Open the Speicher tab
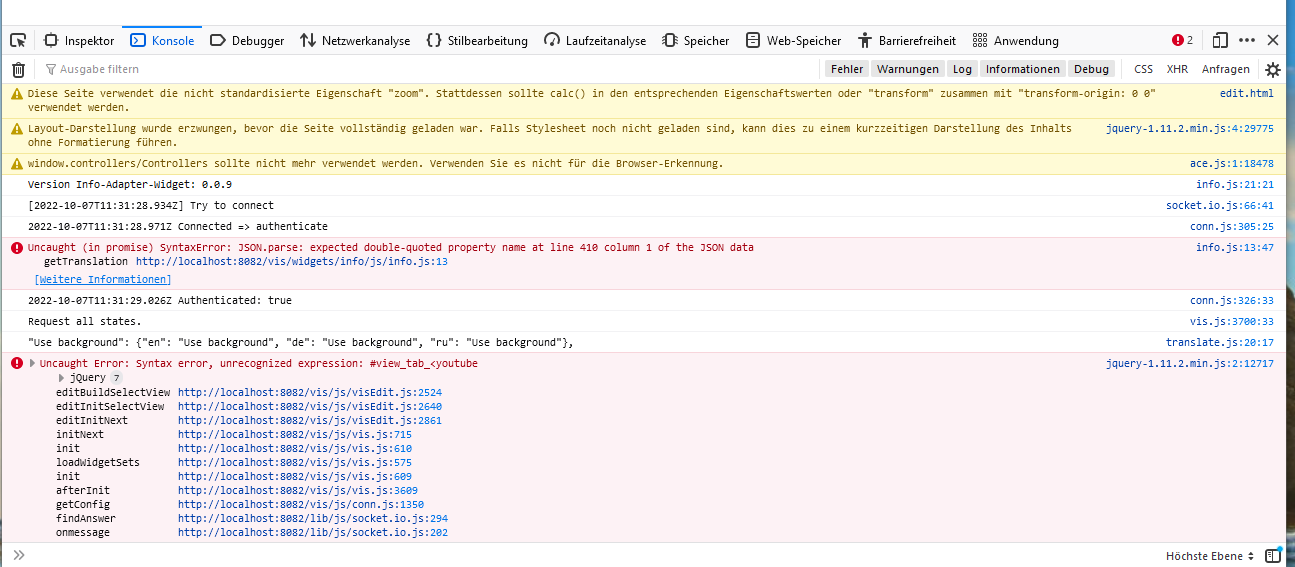1295x567 pixels. pyautogui.click(x=696, y=41)
